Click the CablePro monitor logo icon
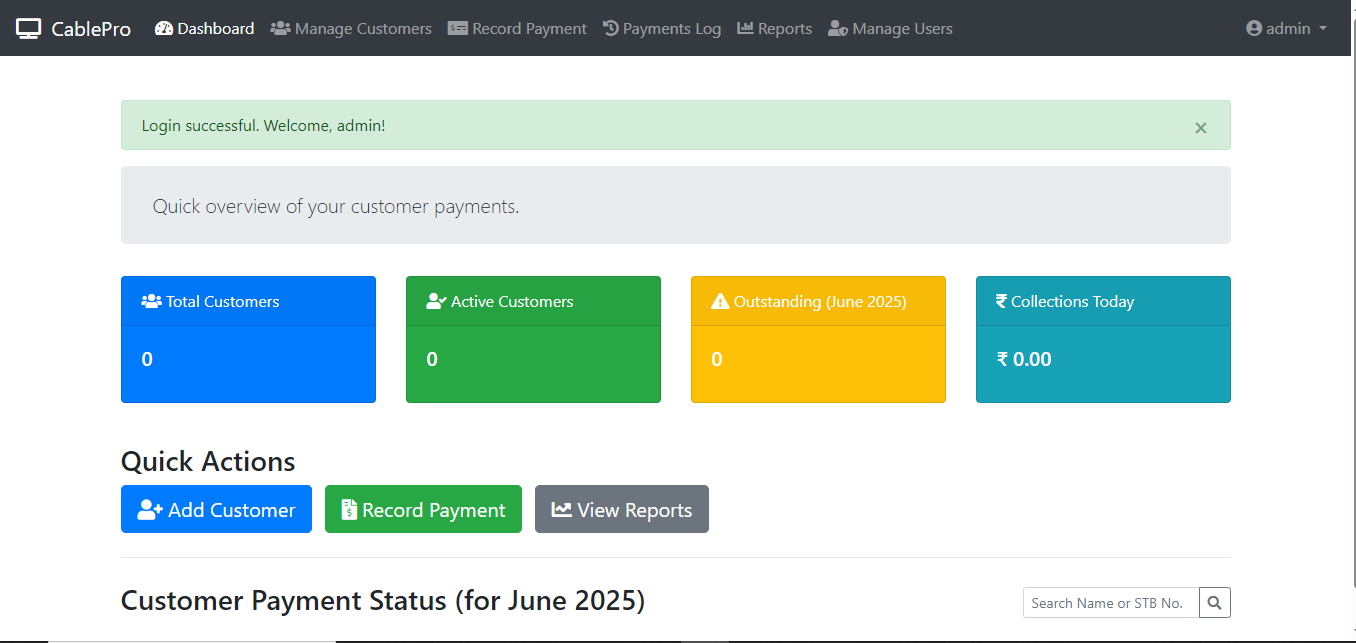The height and width of the screenshot is (643, 1356). click(x=28, y=29)
